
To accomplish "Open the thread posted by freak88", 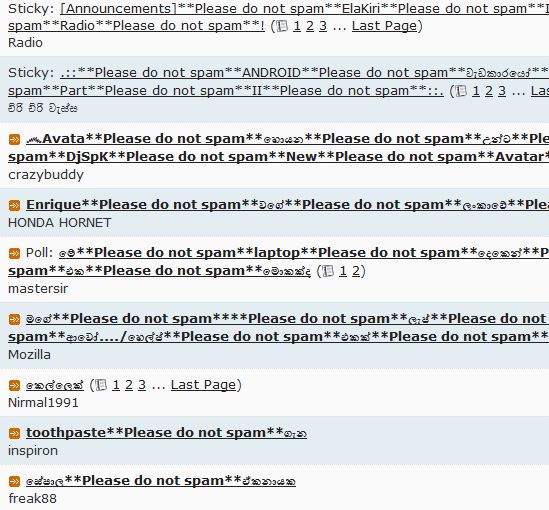I will click(161, 481).
